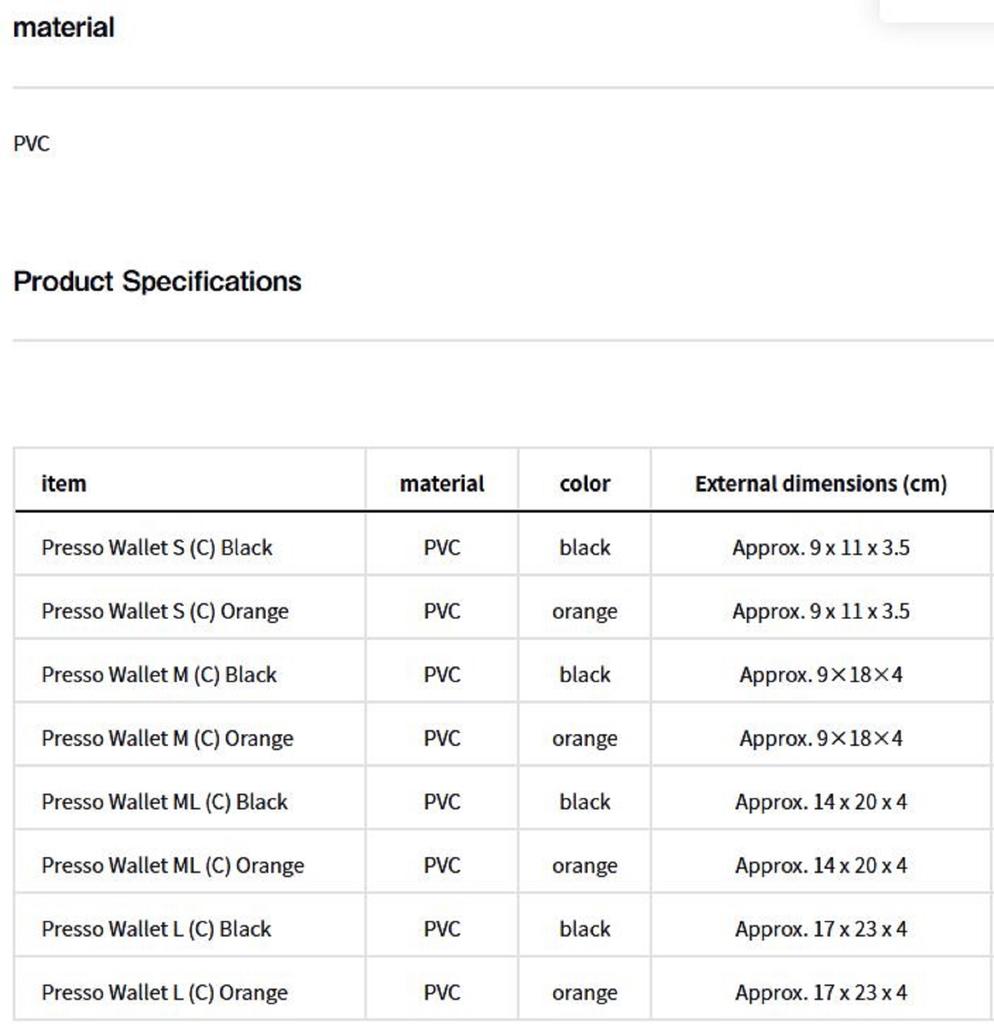Screen dimensions: 994x1024
Task: Click the Presso Wallet M (C) Orange item
Action: point(167,739)
